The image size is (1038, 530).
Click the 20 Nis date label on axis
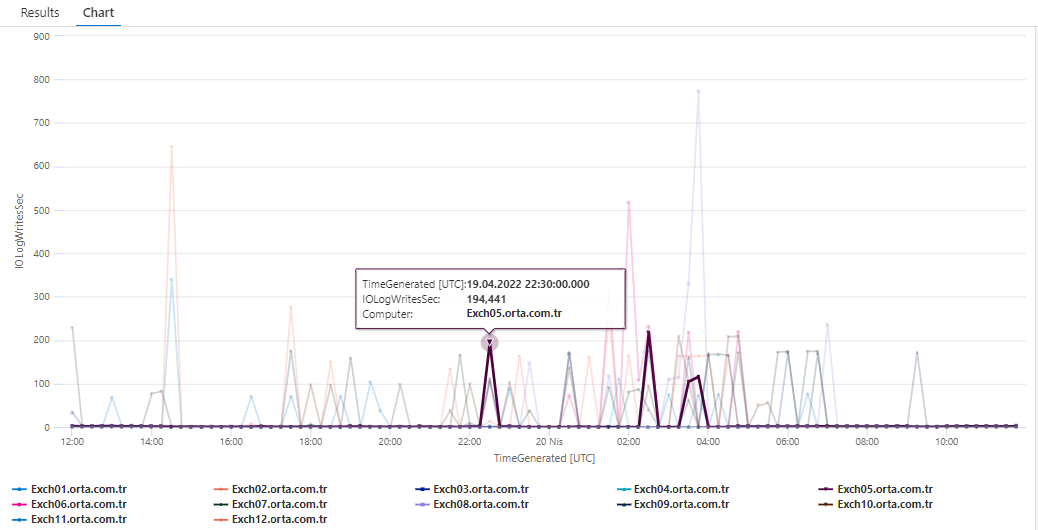pyautogui.click(x=549, y=441)
